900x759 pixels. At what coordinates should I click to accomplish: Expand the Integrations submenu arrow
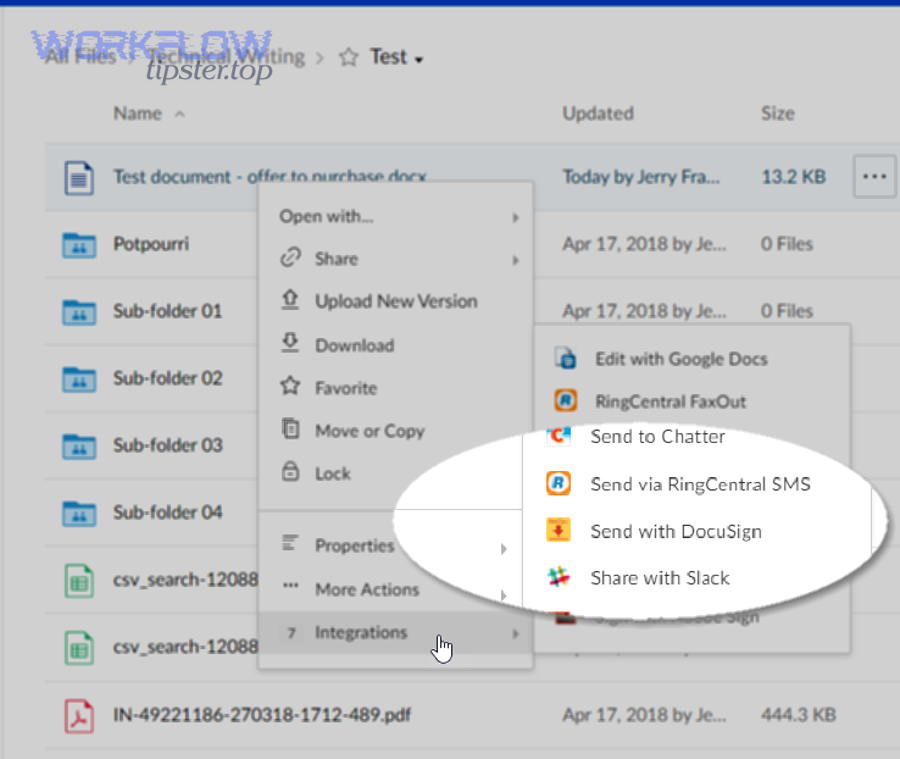(515, 634)
